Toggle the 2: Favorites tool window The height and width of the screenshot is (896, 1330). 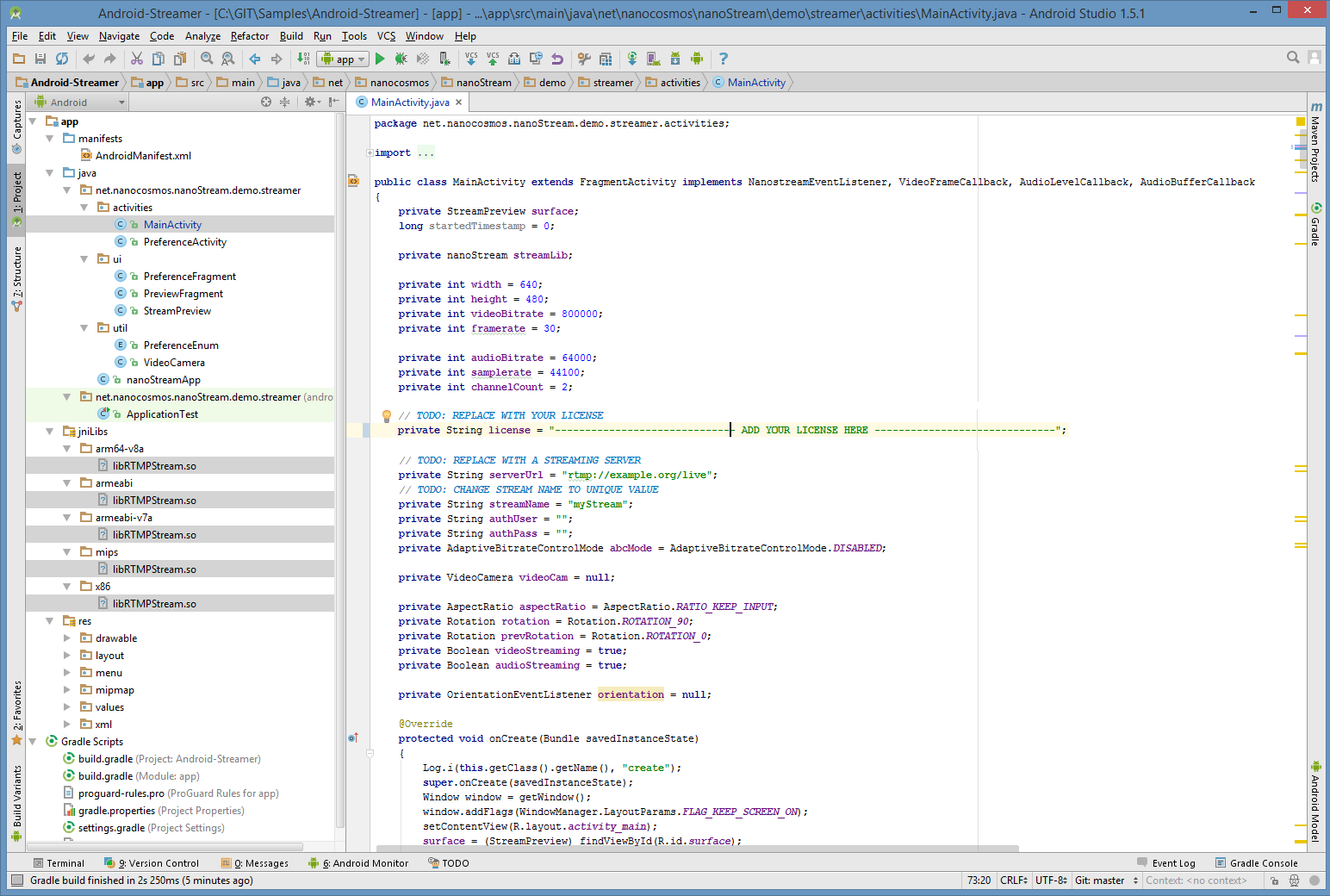tap(16, 712)
